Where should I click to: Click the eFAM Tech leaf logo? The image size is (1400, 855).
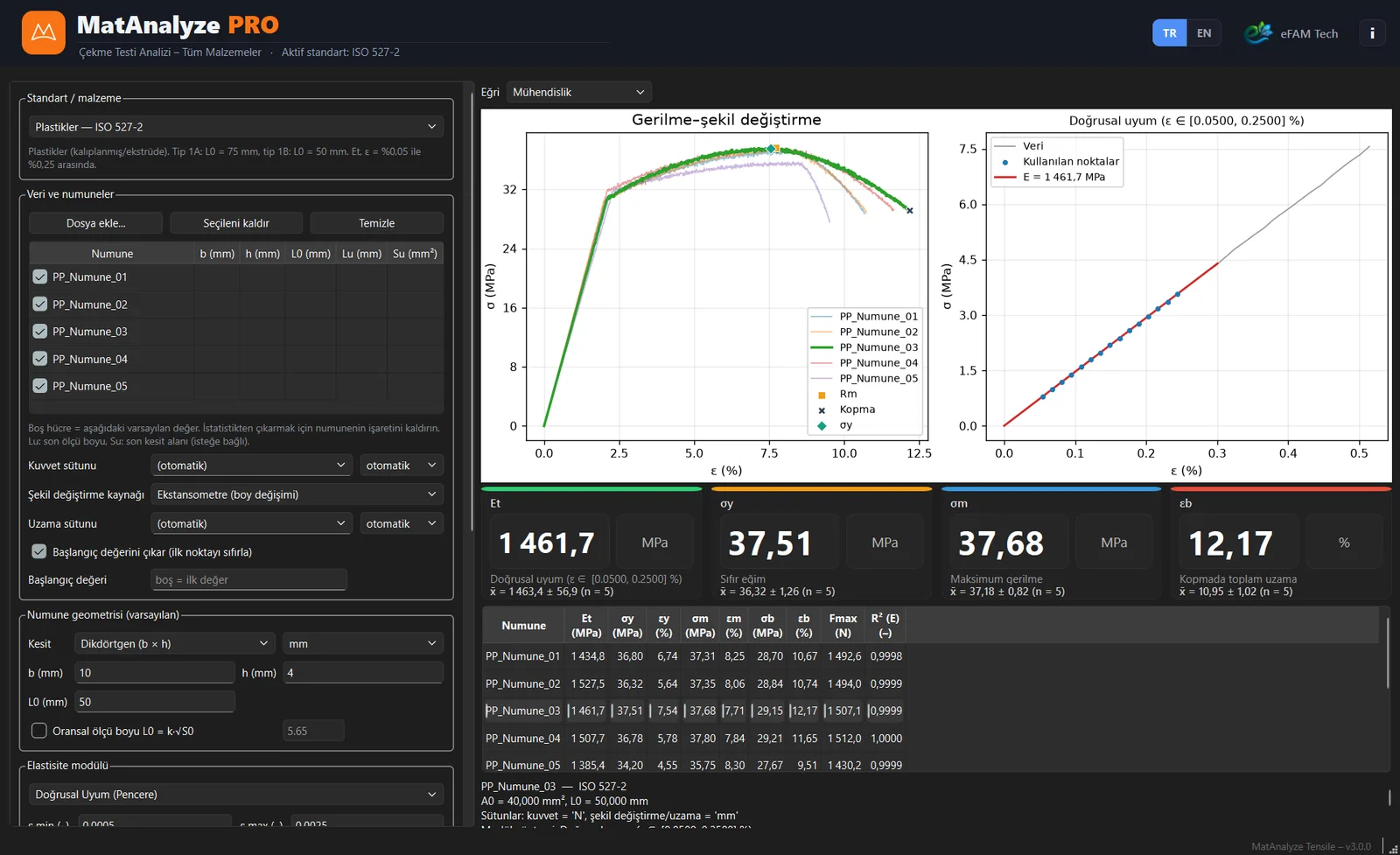point(1258,33)
